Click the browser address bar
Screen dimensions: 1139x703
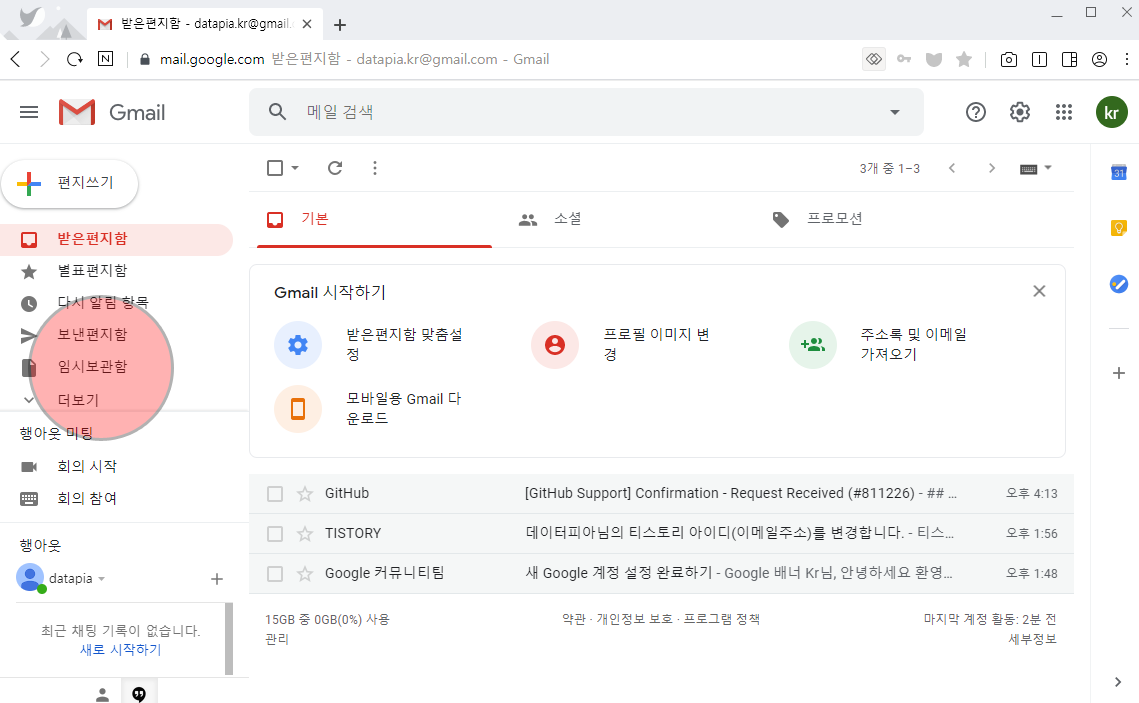pyautogui.click(x=494, y=60)
